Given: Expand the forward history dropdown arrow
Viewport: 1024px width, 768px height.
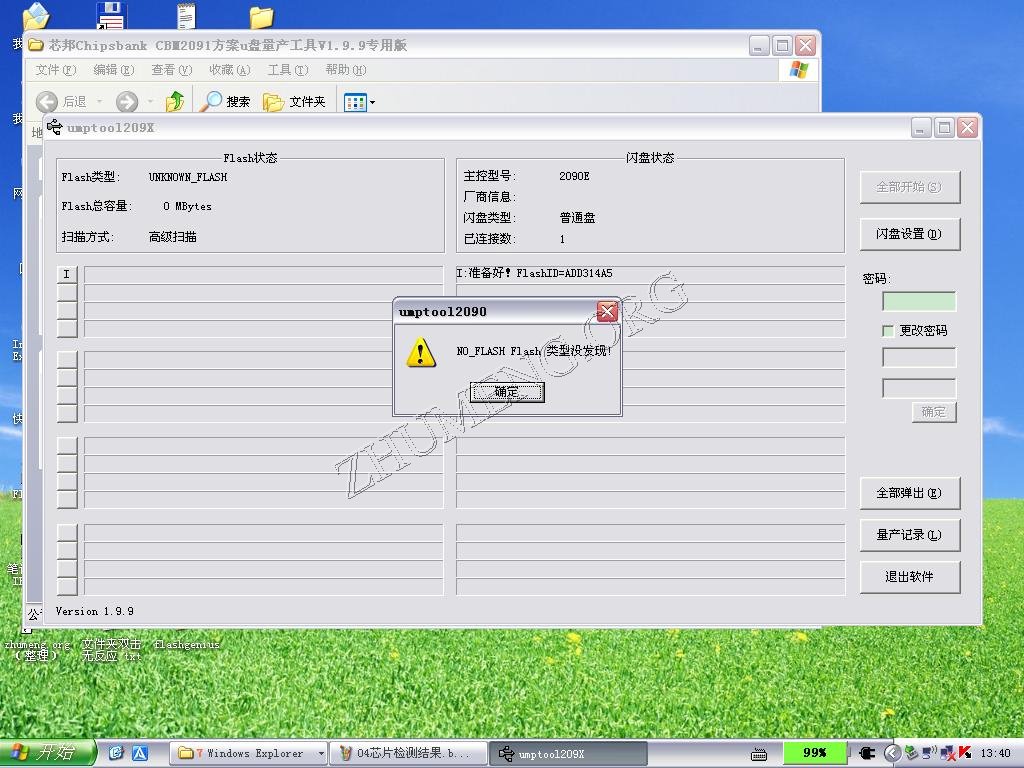Looking at the screenshot, I should click(x=150, y=102).
